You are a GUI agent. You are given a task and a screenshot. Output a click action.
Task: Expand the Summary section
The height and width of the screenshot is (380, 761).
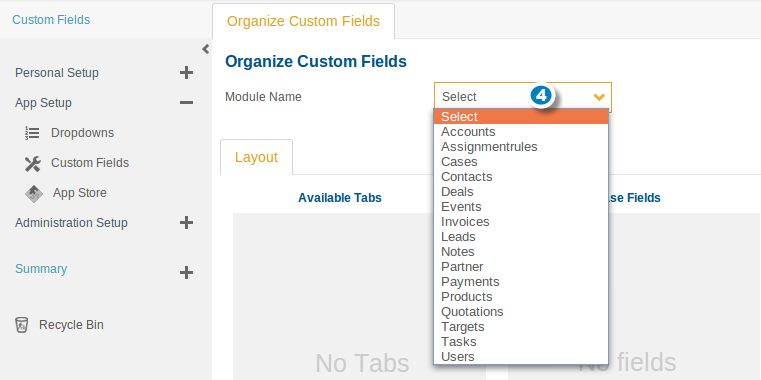click(186, 272)
